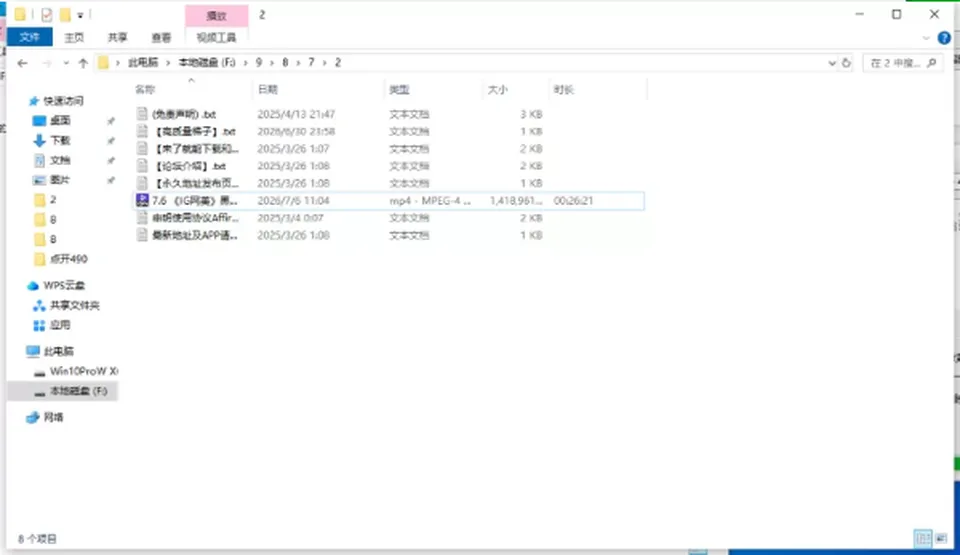The image size is (960, 555).
Task: Click the 应用 grid icon in sidebar
Action: (39, 325)
